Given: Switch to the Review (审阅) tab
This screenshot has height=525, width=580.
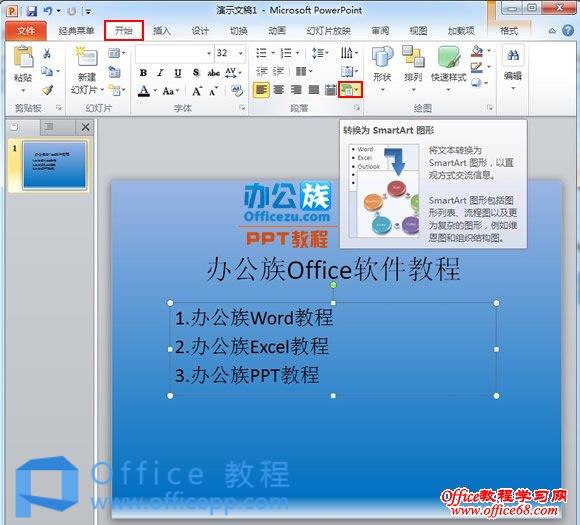Looking at the screenshot, I should [x=380, y=30].
